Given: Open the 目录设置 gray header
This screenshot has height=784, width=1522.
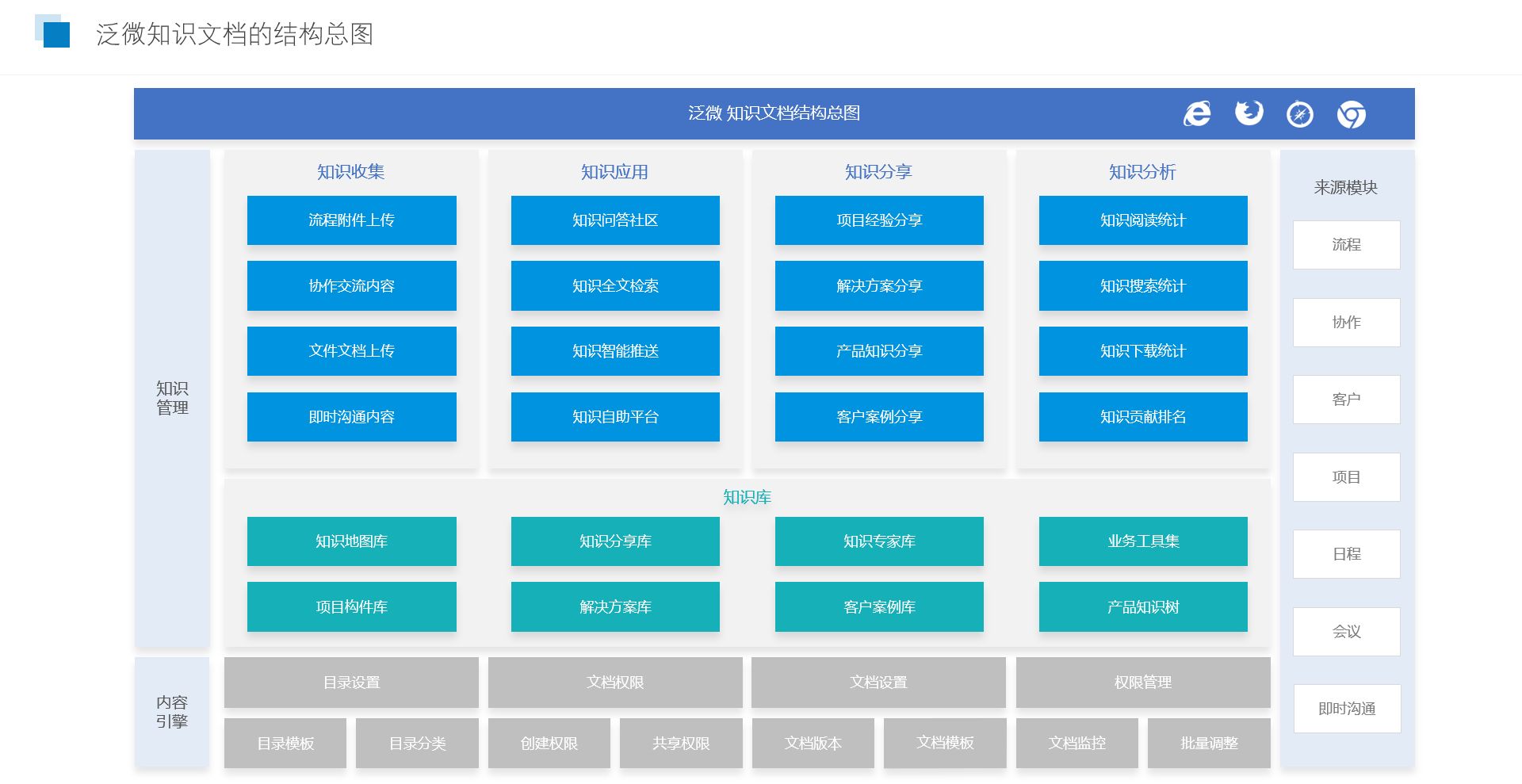Looking at the screenshot, I should pyautogui.click(x=351, y=683).
